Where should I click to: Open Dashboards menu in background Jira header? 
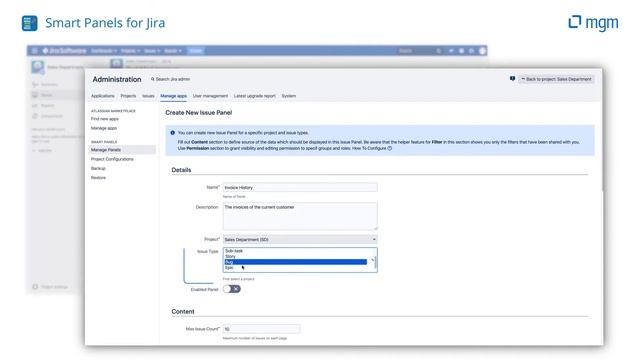coord(104,51)
